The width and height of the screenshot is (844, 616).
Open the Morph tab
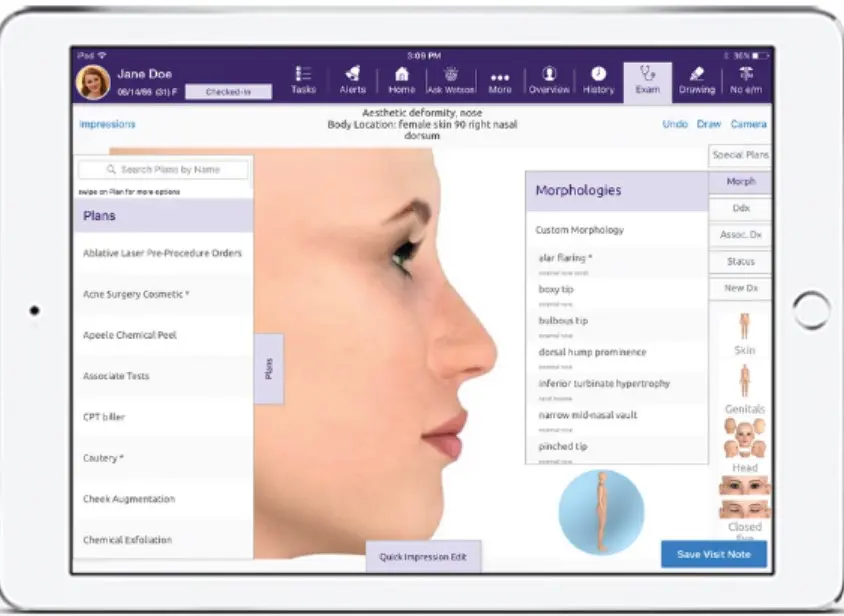[x=738, y=182]
